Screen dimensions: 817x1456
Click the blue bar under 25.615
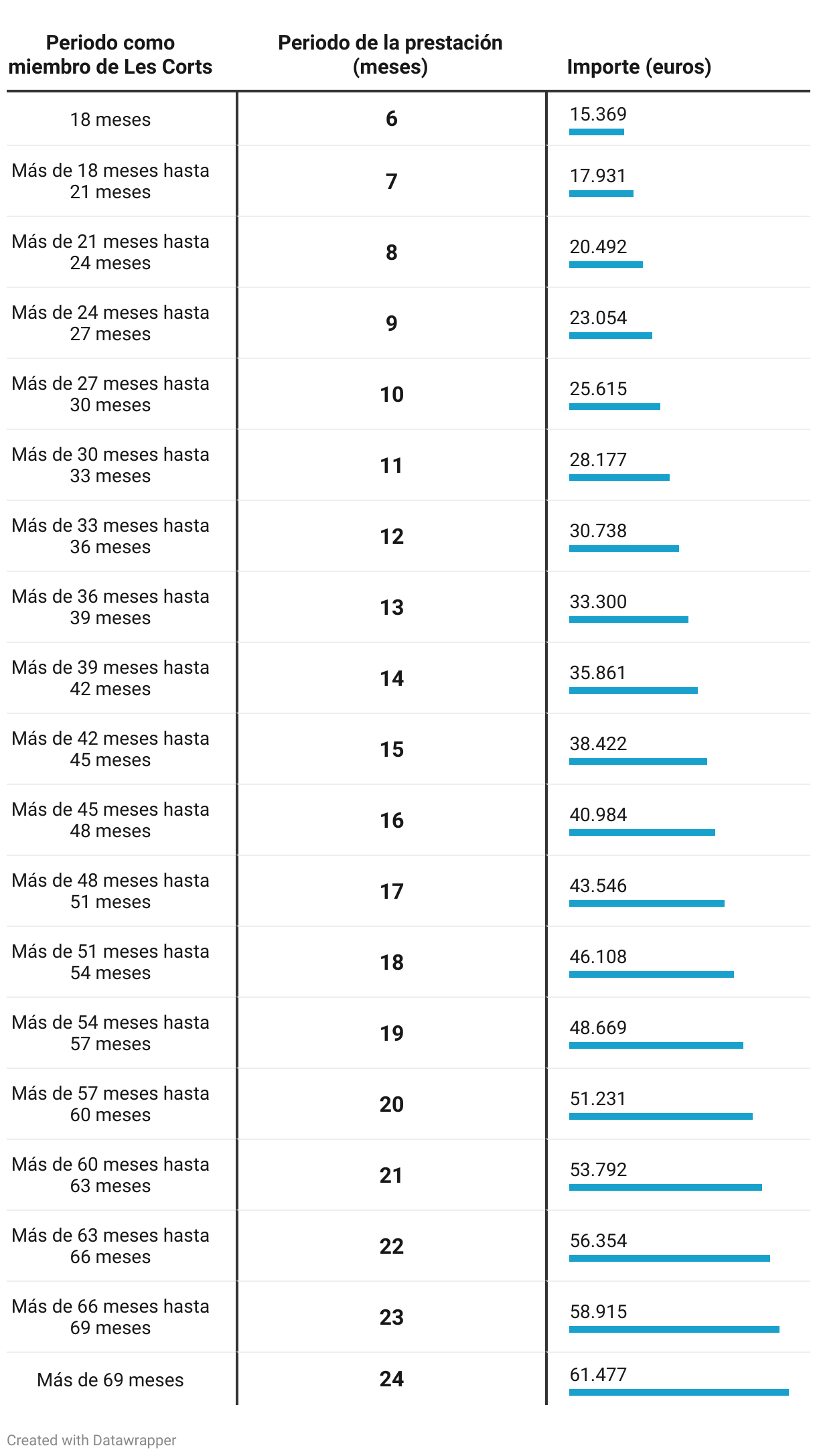coord(615,407)
